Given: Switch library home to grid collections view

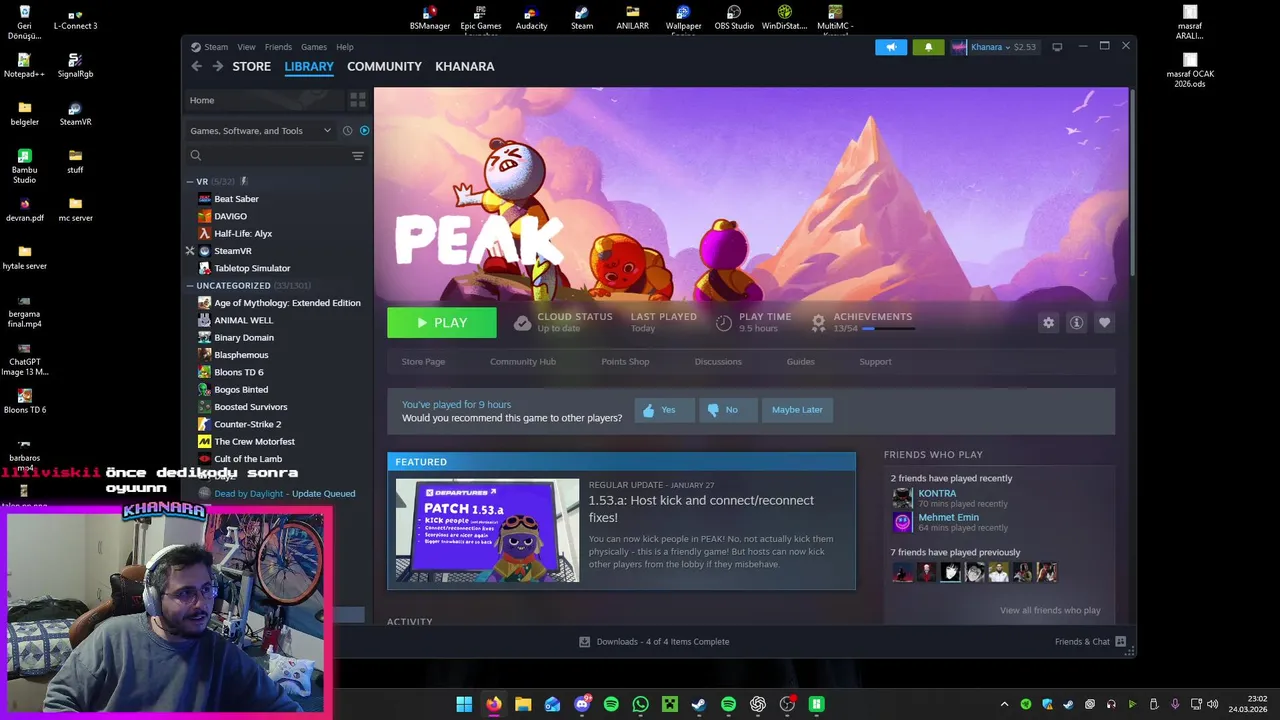Looking at the screenshot, I should tap(357, 100).
